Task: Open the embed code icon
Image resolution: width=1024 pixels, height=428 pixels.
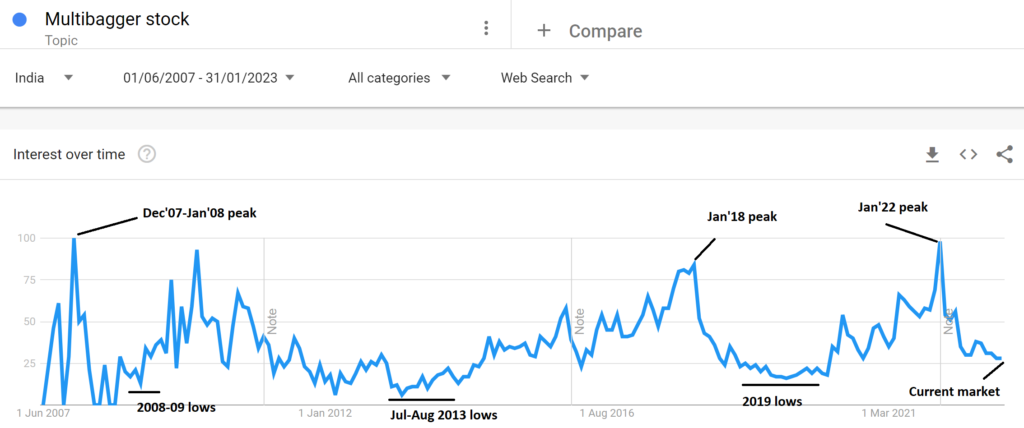Action: pyautogui.click(x=968, y=154)
